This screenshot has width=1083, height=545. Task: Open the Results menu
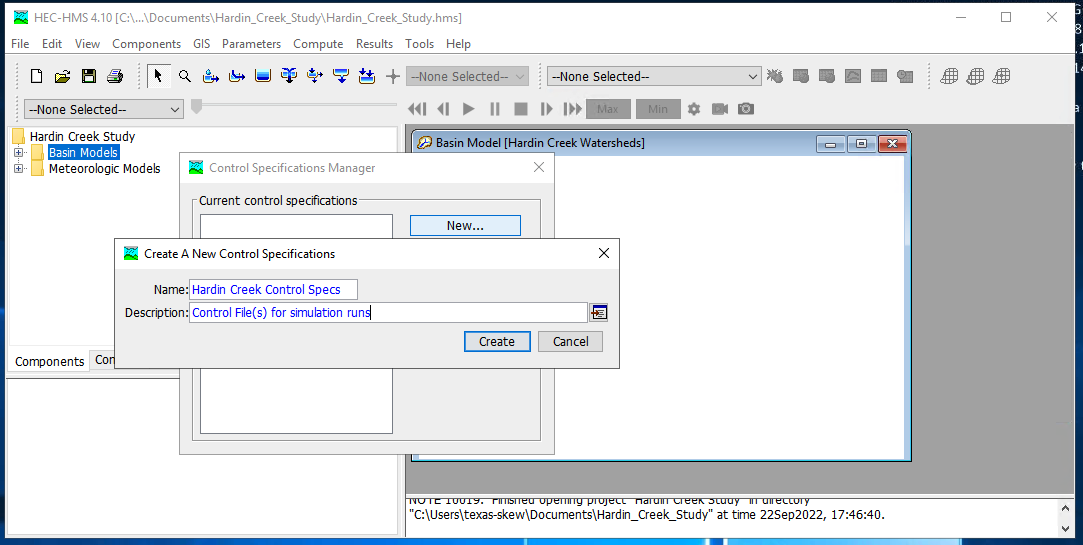click(x=374, y=44)
